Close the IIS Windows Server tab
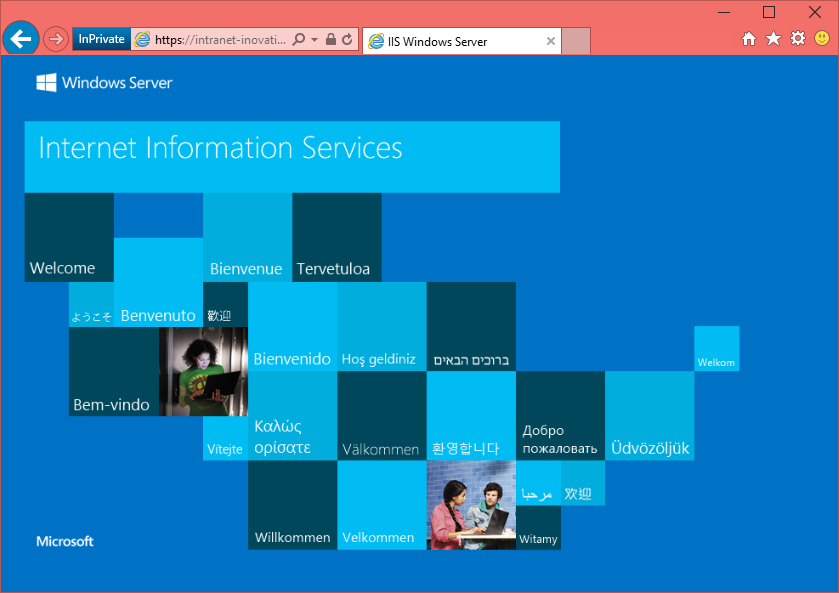 tap(550, 42)
